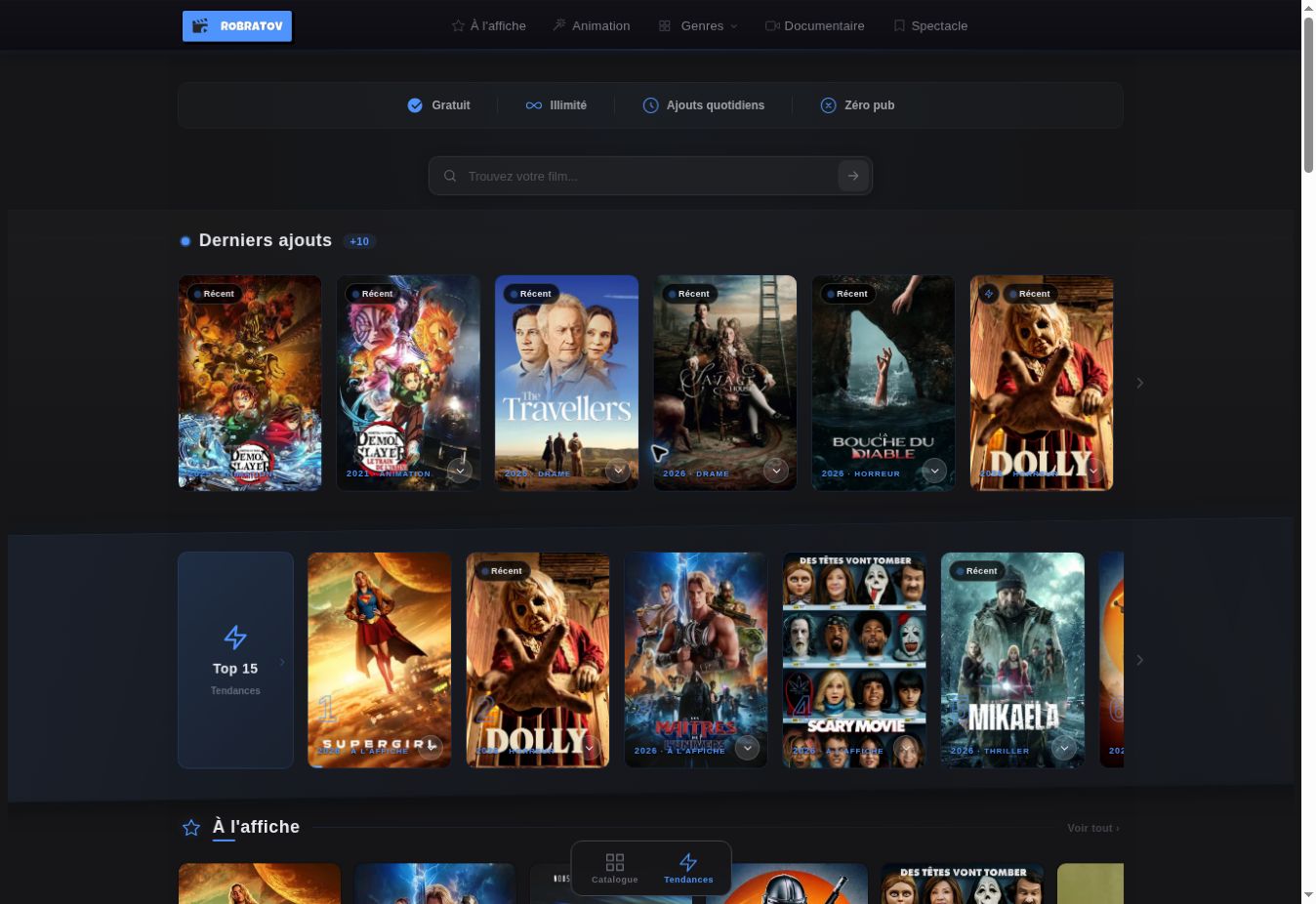
Task: Click the ROBRATOV clapperboard logo
Action: 237,26
